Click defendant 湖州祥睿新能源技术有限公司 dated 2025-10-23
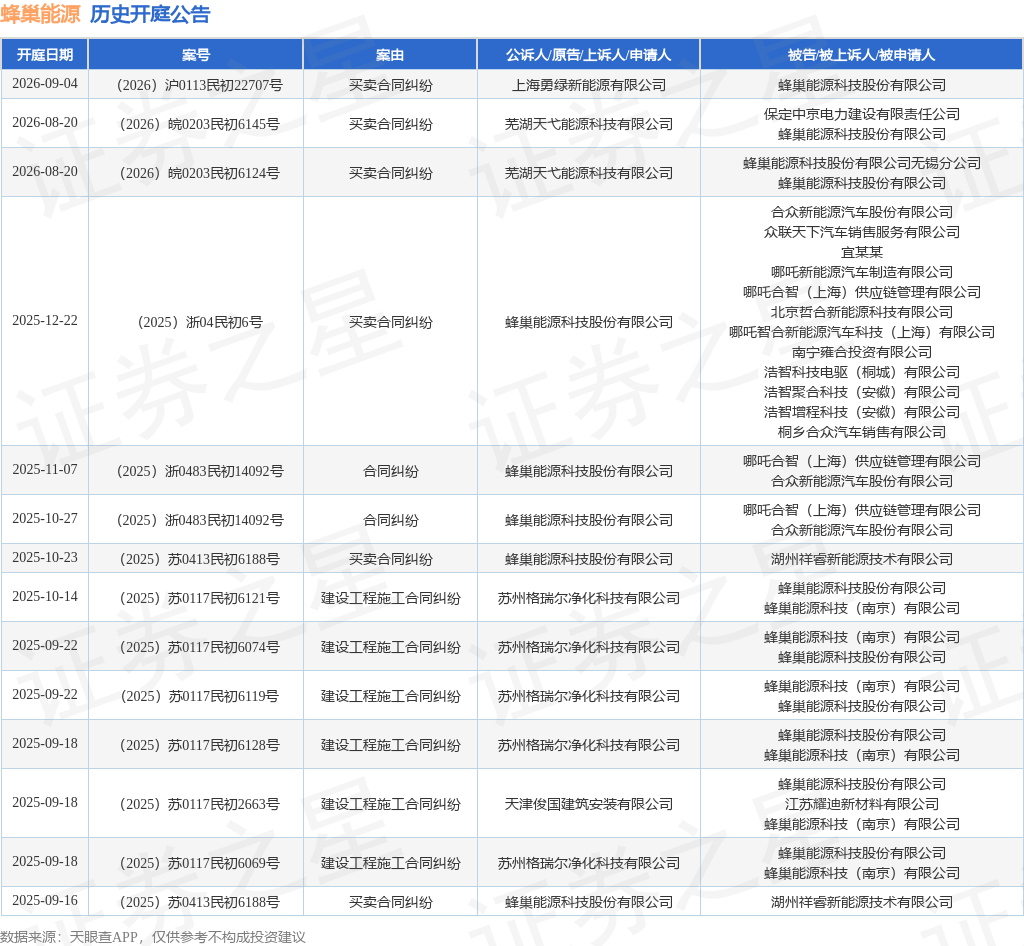Screen dimensions: 1024x946 [861, 560]
